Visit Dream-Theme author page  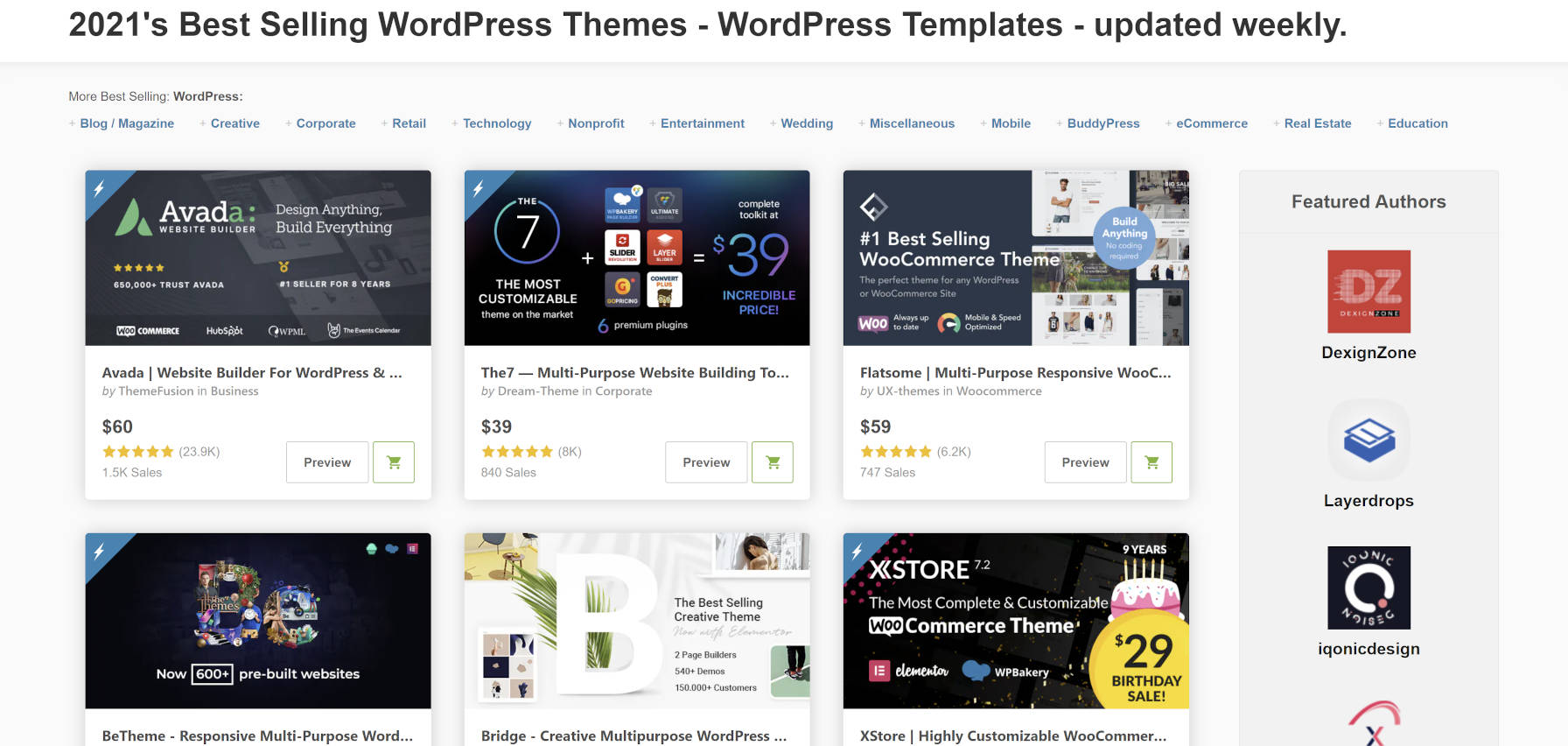coord(538,391)
